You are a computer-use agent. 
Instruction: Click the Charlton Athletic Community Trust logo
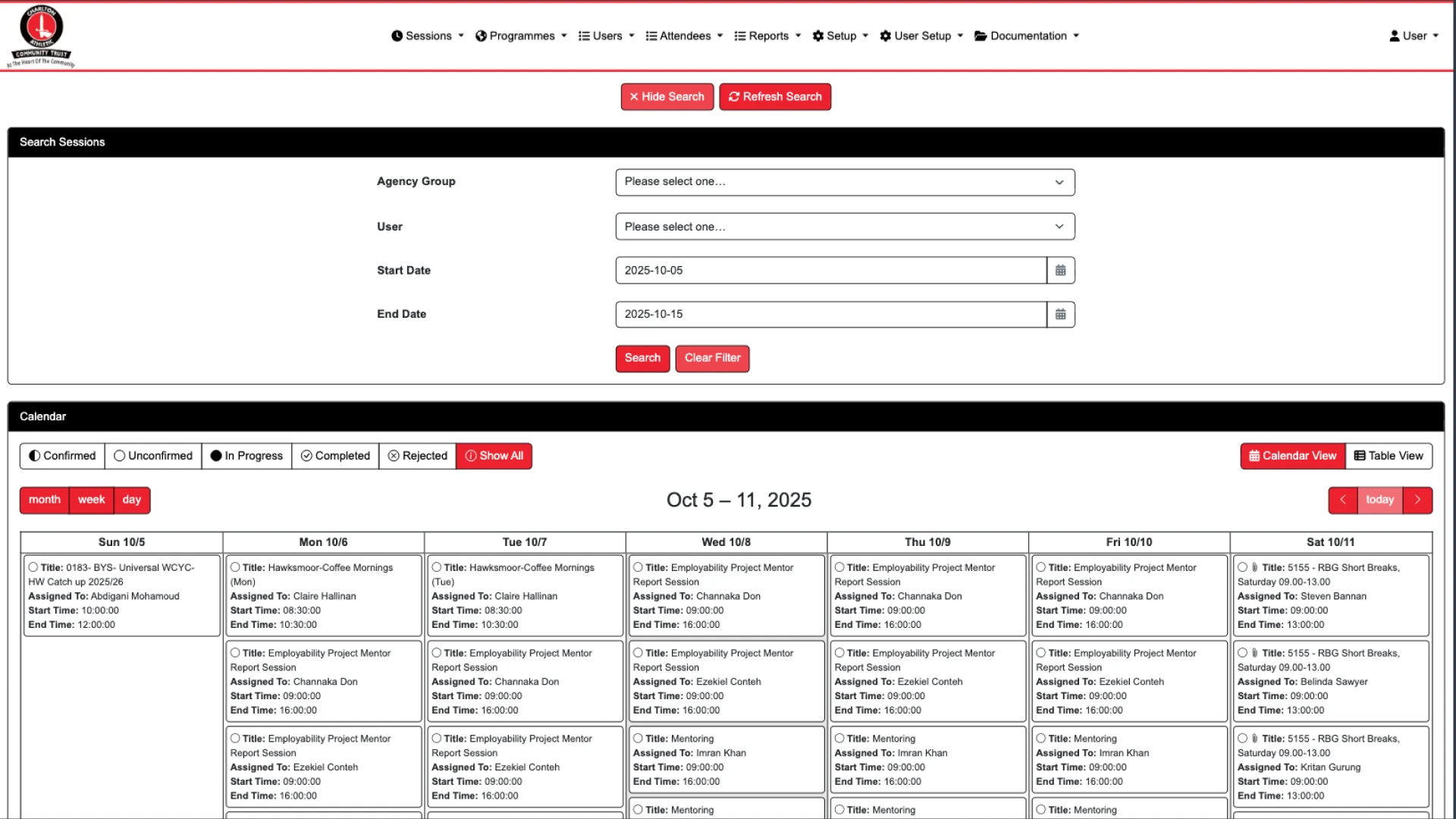pos(42,36)
